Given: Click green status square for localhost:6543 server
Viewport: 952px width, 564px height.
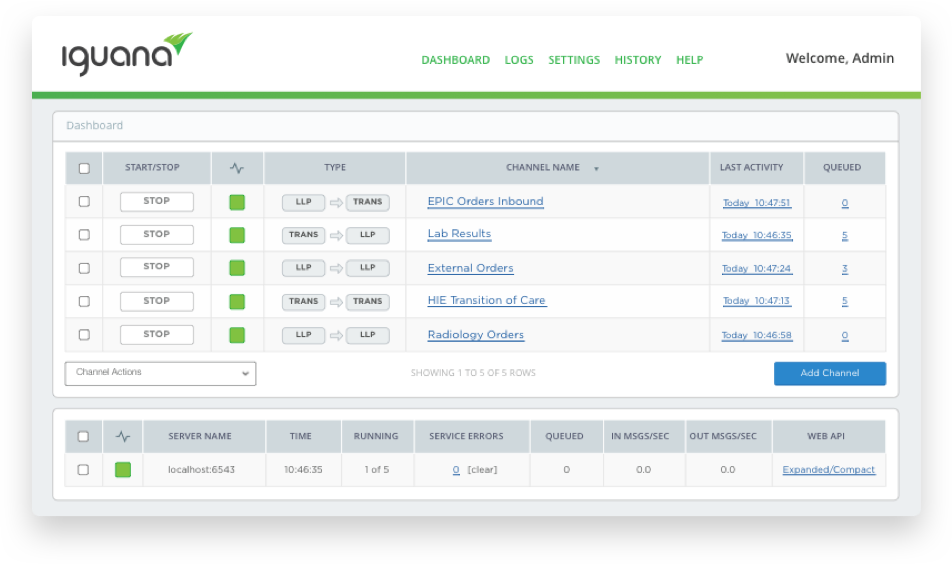Looking at the screenshot, I should pos(123,469).
